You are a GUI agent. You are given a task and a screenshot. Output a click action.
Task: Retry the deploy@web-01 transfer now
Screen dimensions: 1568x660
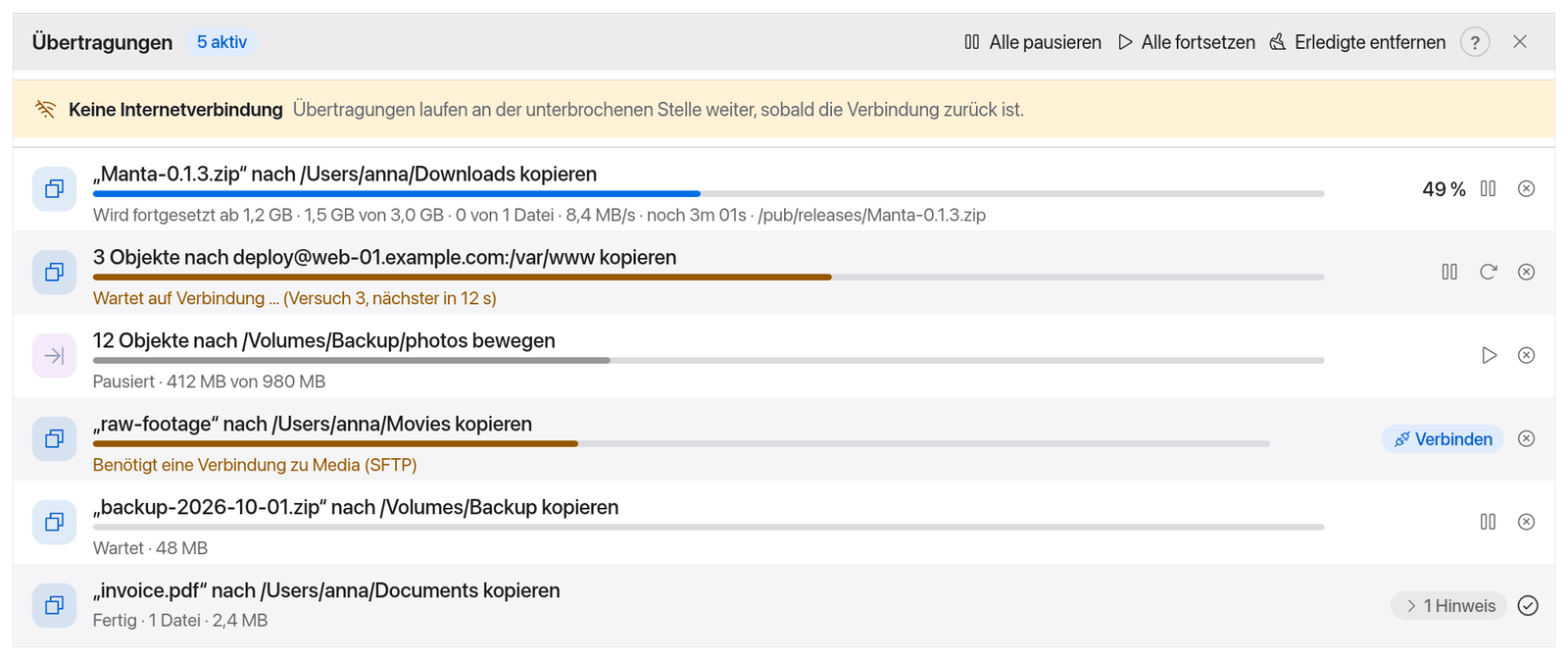[1488, 272]
